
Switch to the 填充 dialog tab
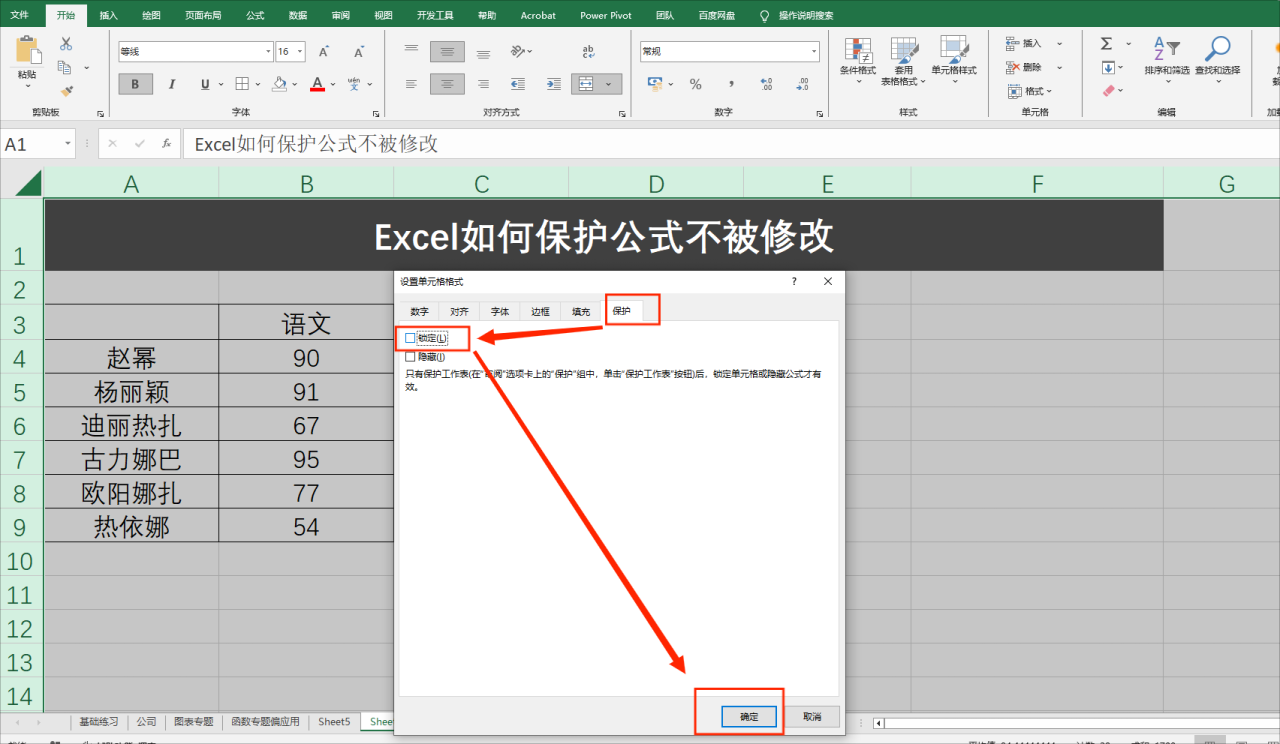580,311
